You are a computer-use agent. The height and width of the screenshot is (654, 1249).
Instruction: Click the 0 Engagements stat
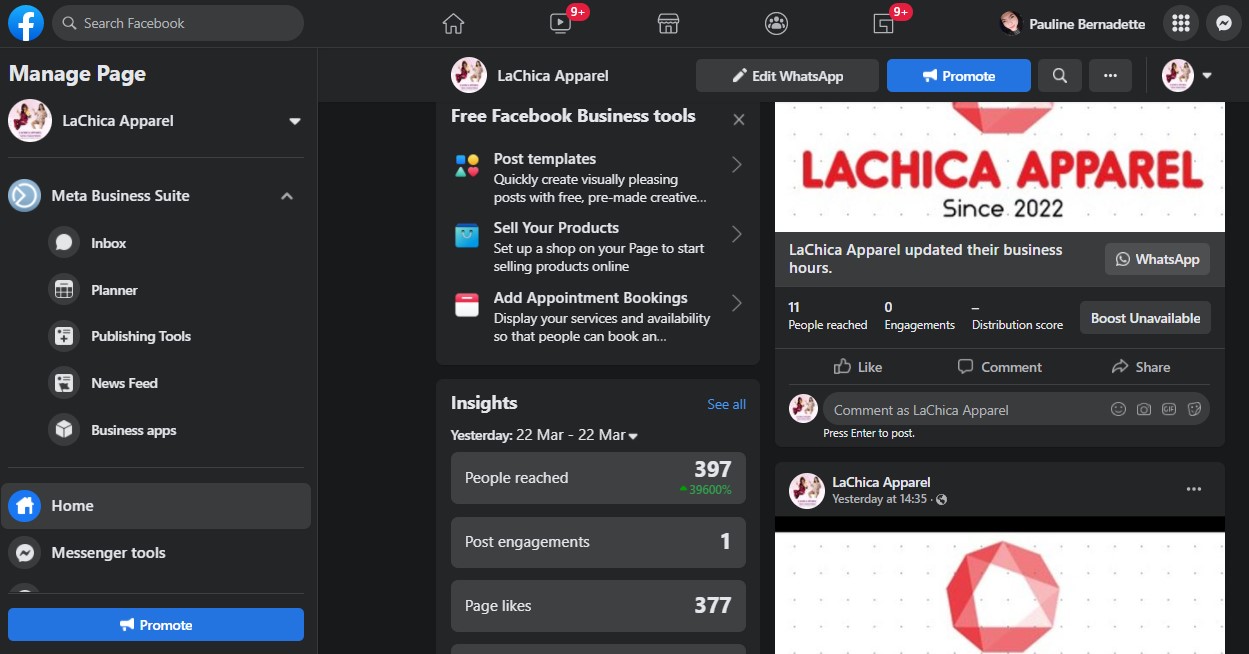point(919,315)
